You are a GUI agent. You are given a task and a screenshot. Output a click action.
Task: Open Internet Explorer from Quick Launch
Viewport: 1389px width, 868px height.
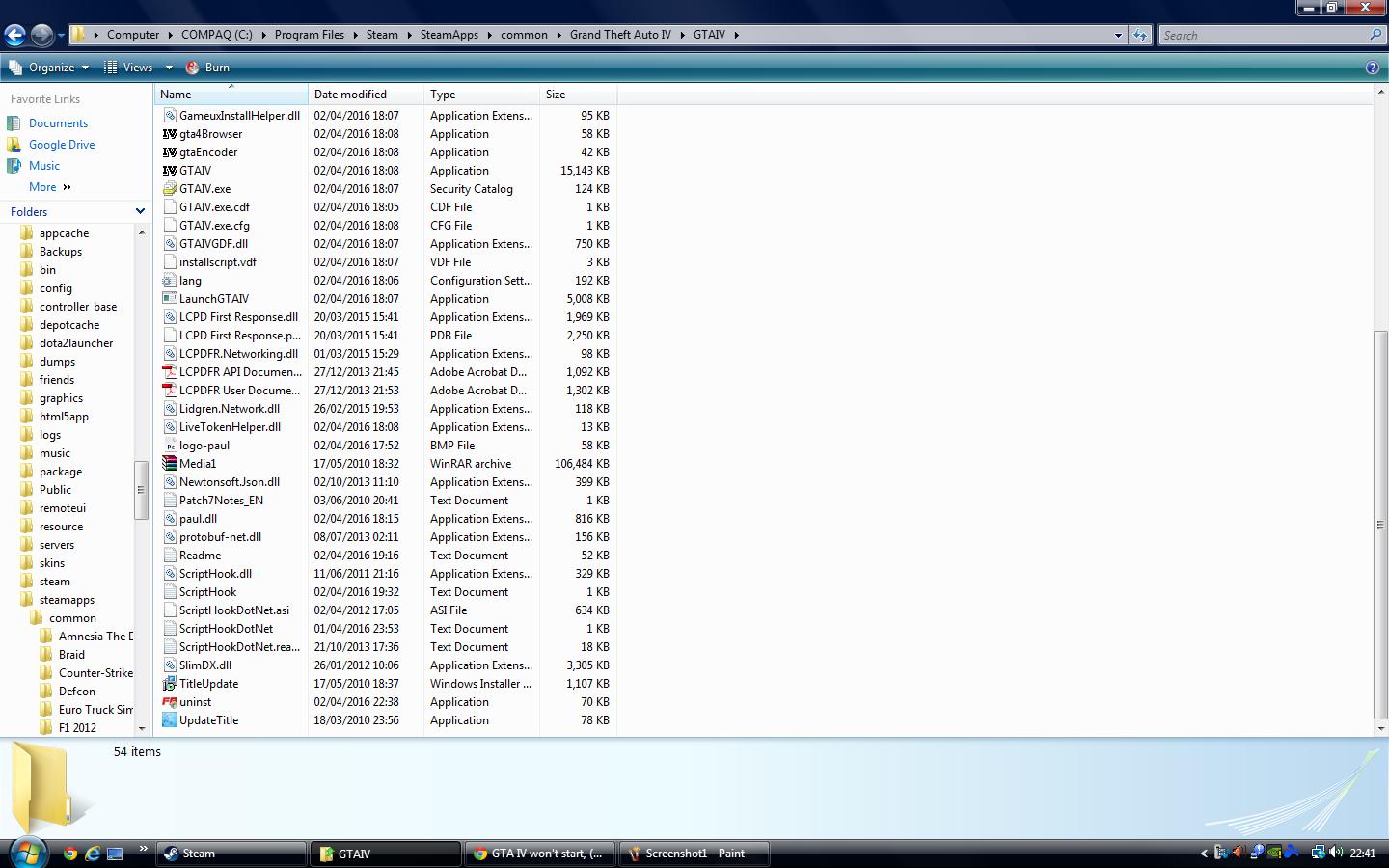(x=93, y=854)
